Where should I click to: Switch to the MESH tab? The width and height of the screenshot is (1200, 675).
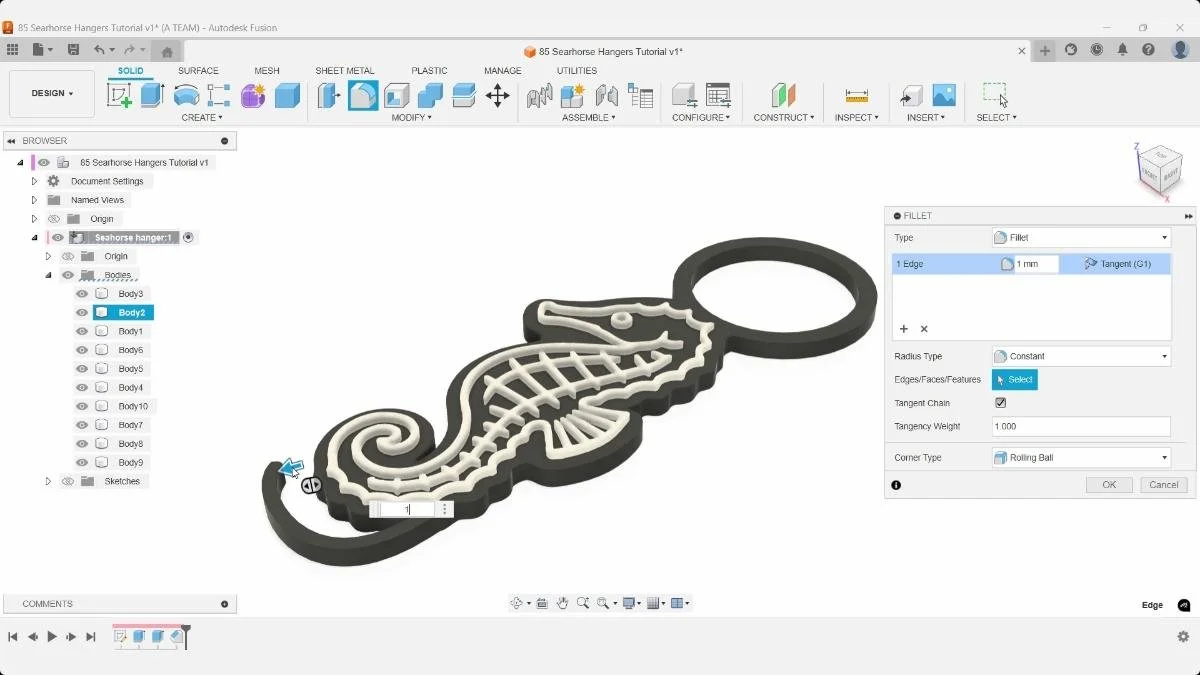click(x=267, y=71)
